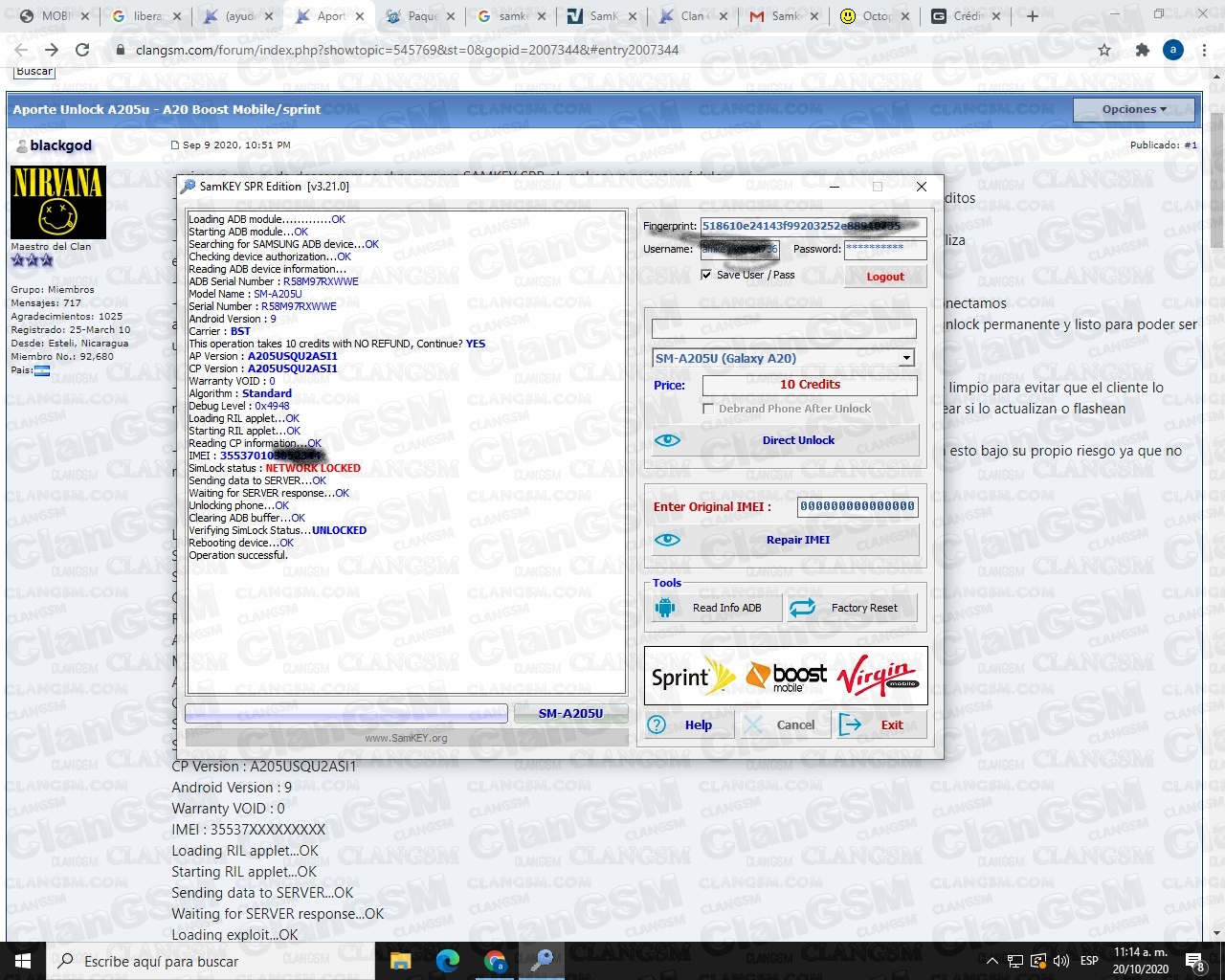This screenshot has height=980, width=1225.
Task: Click the forum Buscar button
Action: tap(34, 71)
